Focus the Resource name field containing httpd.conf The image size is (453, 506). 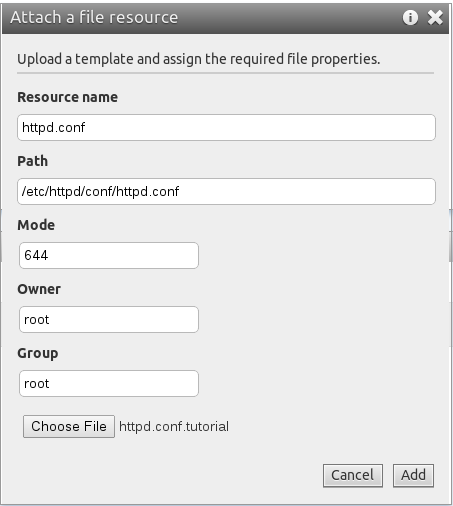[226, 127]
